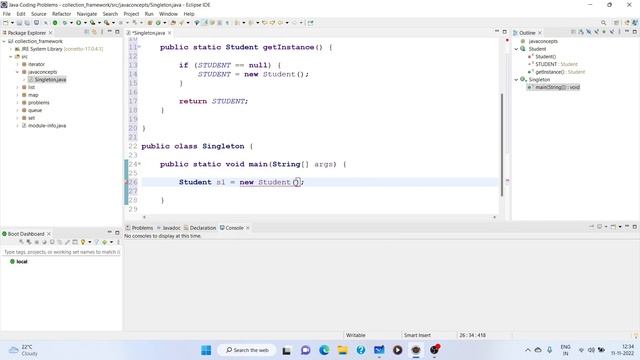
Task: Collapse the src folder node
Action: [11, 57]
